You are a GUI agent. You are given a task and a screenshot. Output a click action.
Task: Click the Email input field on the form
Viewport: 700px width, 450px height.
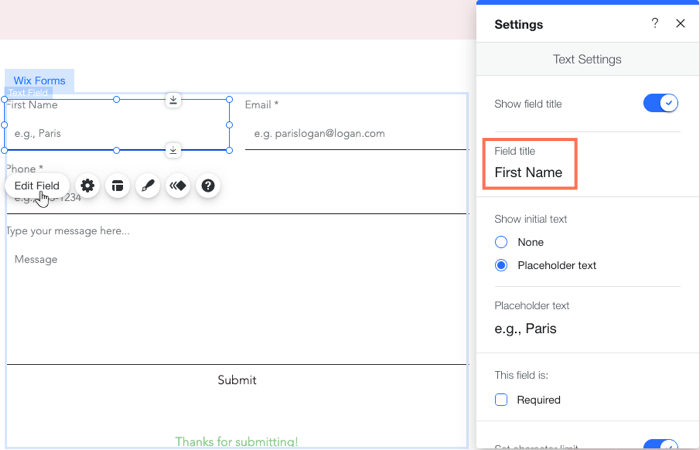click(x=356, y=133)
